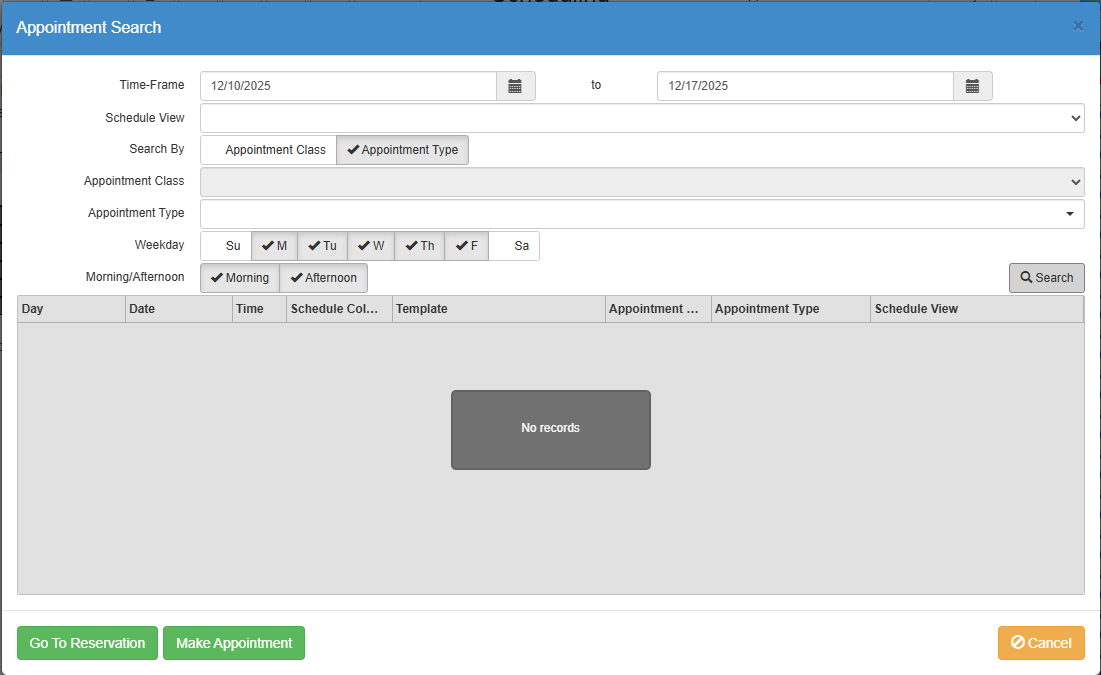
Task: Disable the Afternoon filter
Action: pos(324,277)
